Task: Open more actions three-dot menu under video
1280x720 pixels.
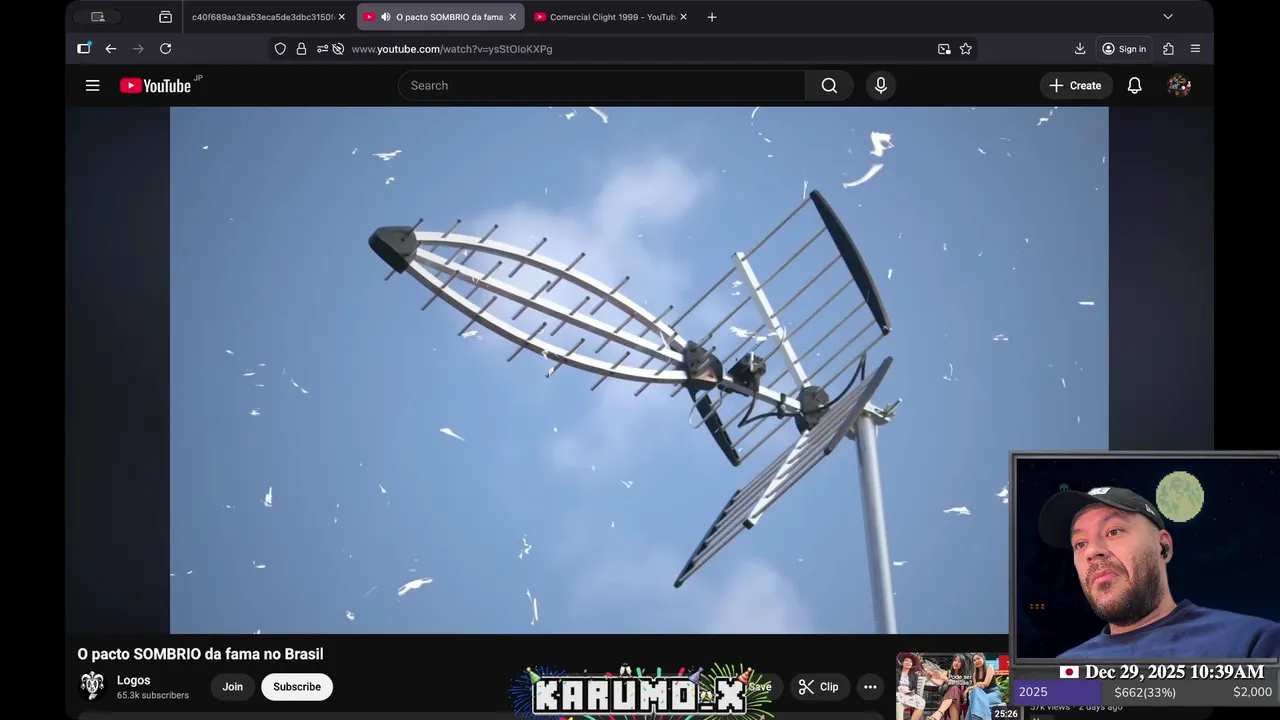Action: (870, 687)
